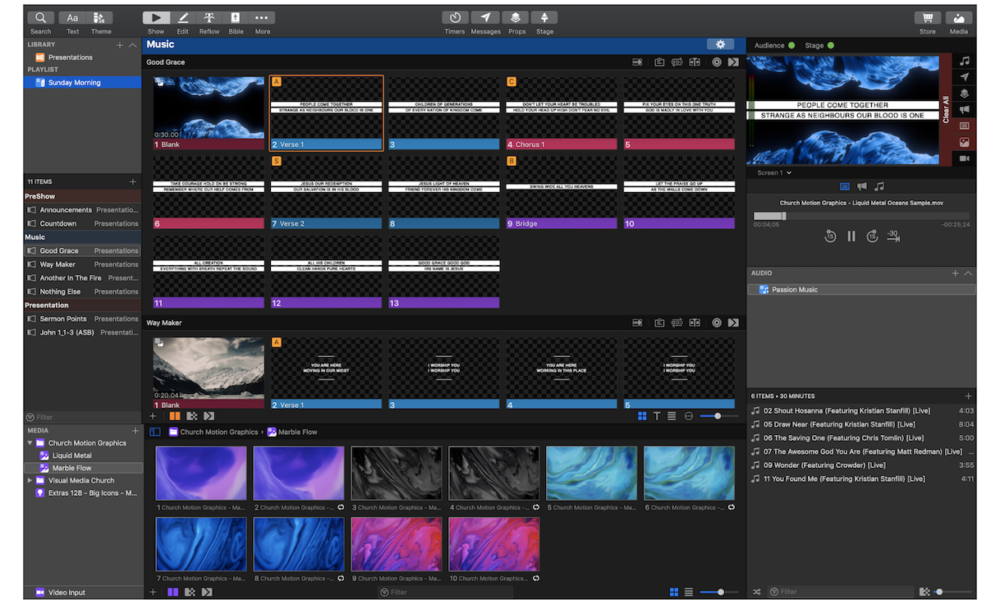
Task: Seek the media playback progress bar
Action: tap(861, 216)
